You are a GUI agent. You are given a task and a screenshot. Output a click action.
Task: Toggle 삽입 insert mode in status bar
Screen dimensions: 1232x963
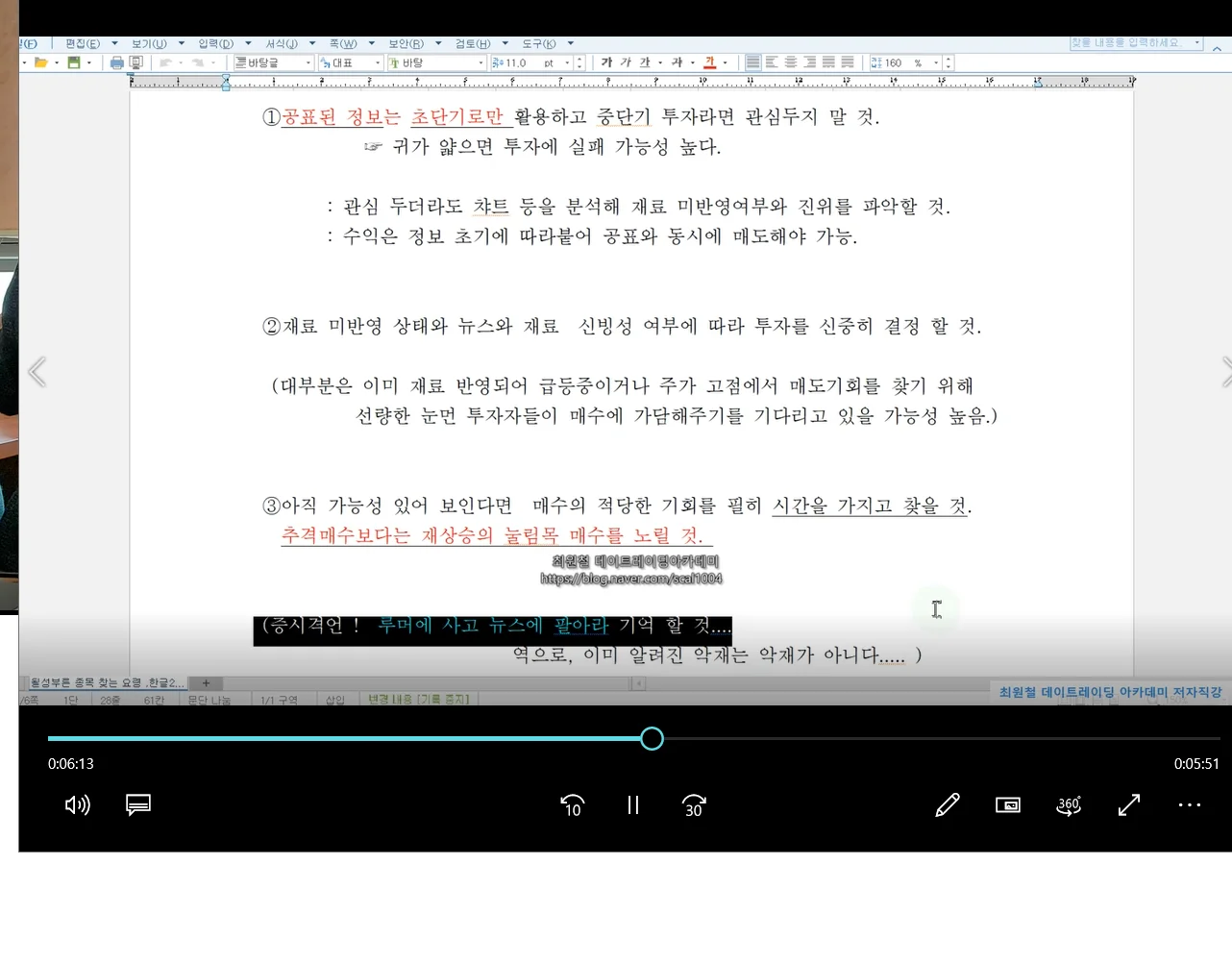[334, 700]
